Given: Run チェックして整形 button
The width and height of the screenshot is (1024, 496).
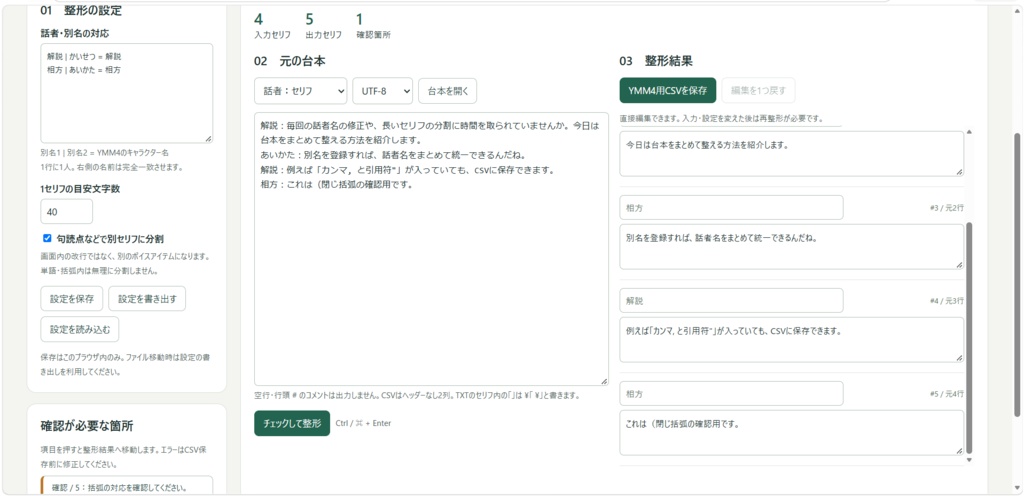Looking at the screenshot, I should [292, 423].
